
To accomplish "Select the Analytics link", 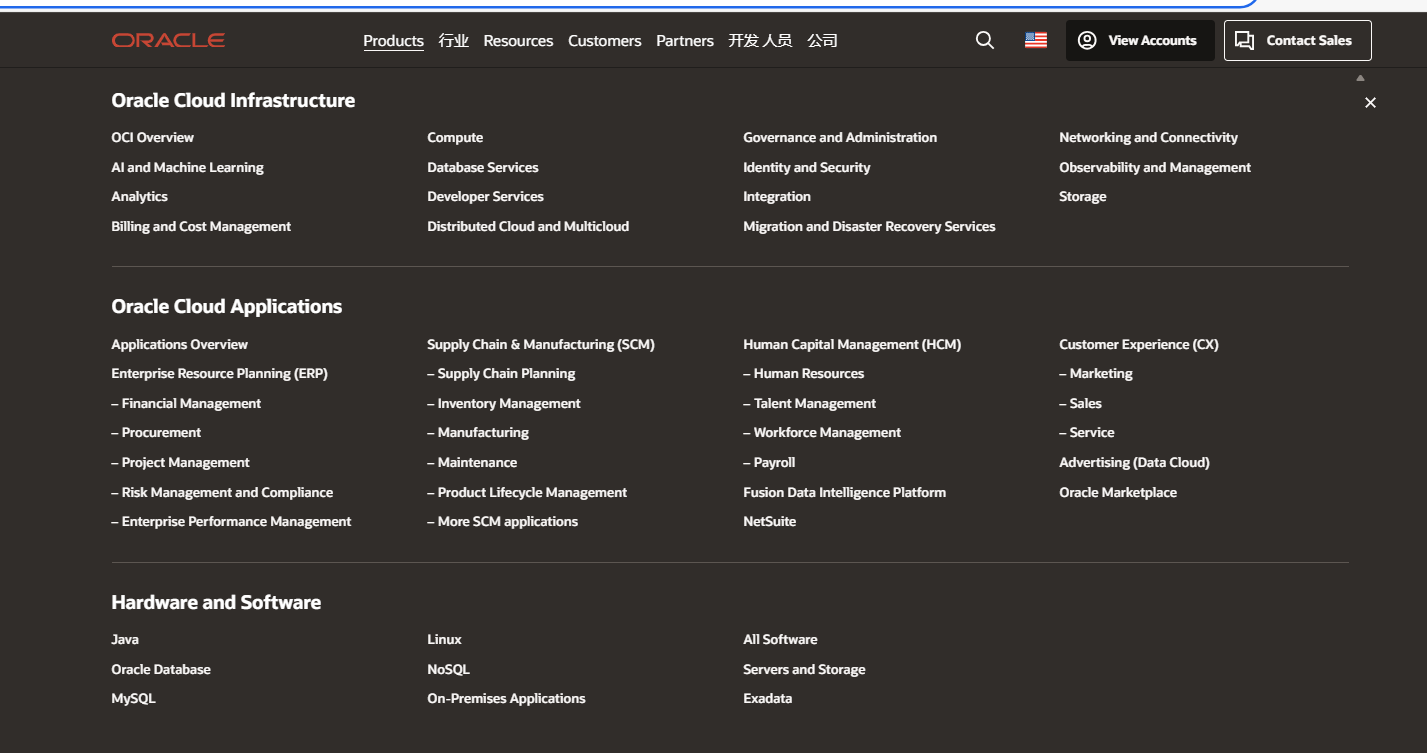I will [140, 197].
